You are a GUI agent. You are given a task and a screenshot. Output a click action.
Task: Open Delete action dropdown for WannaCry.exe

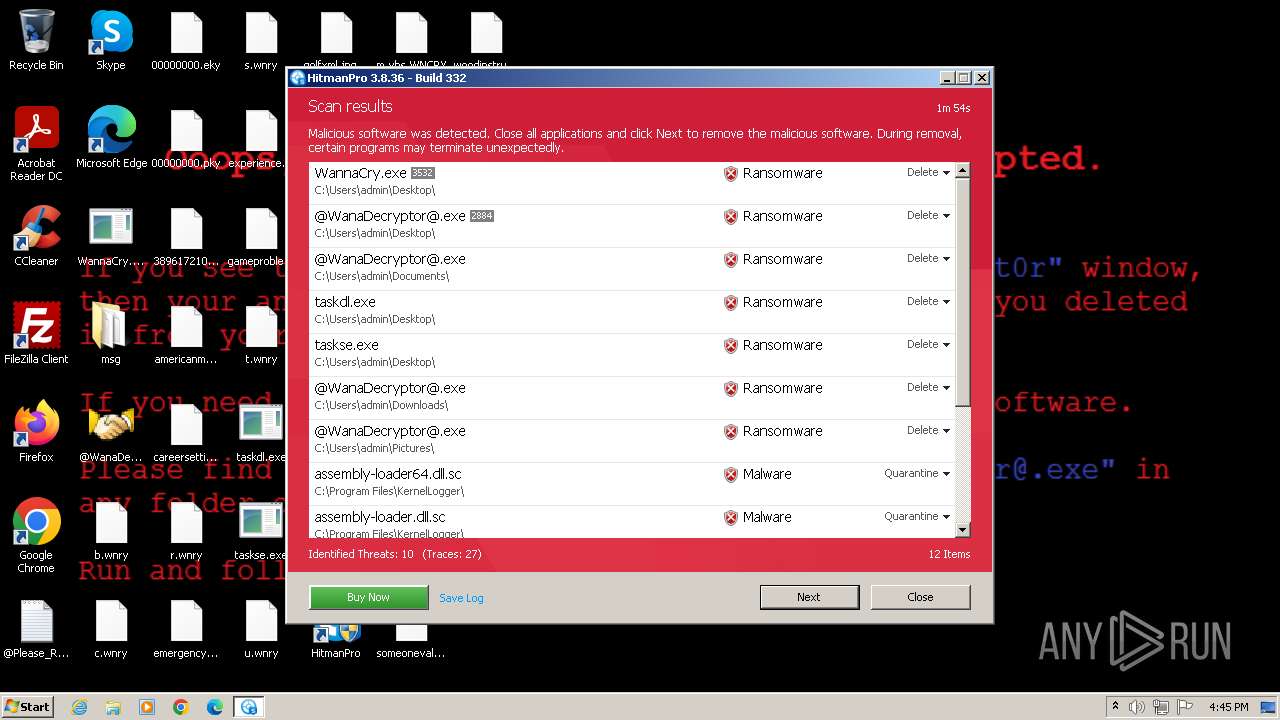point(928,172)
